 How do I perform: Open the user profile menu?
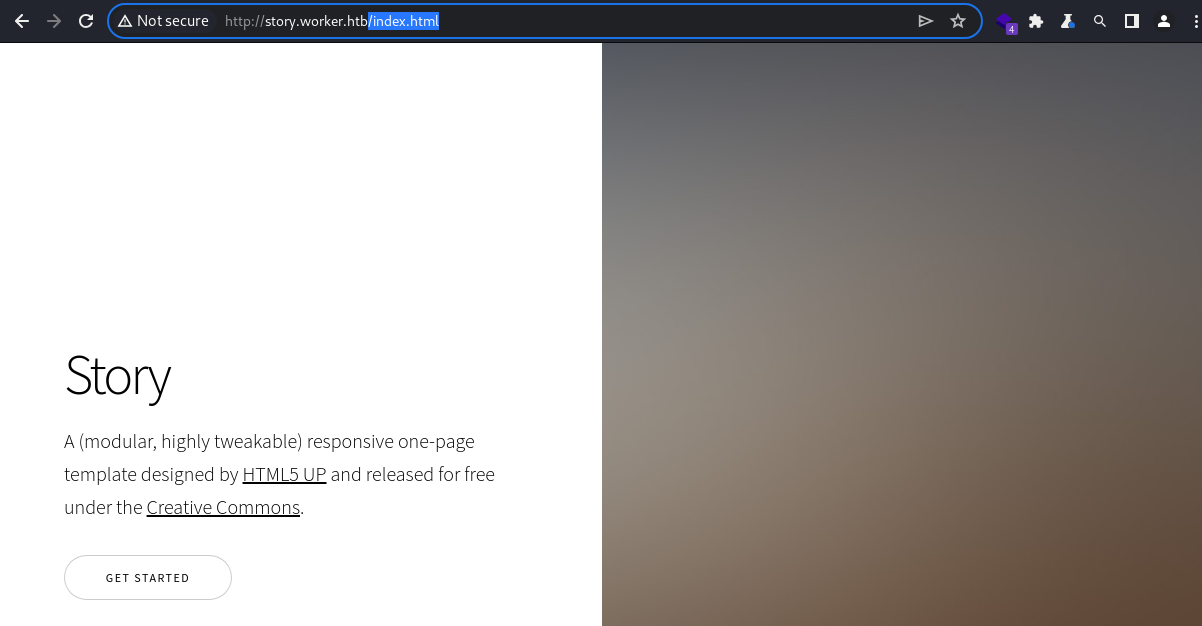click(1164, 21)
